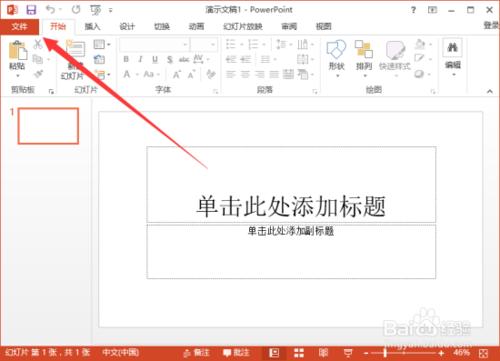
Task: Select Center paragraph alignment icon
Action: tap(245, 74)
